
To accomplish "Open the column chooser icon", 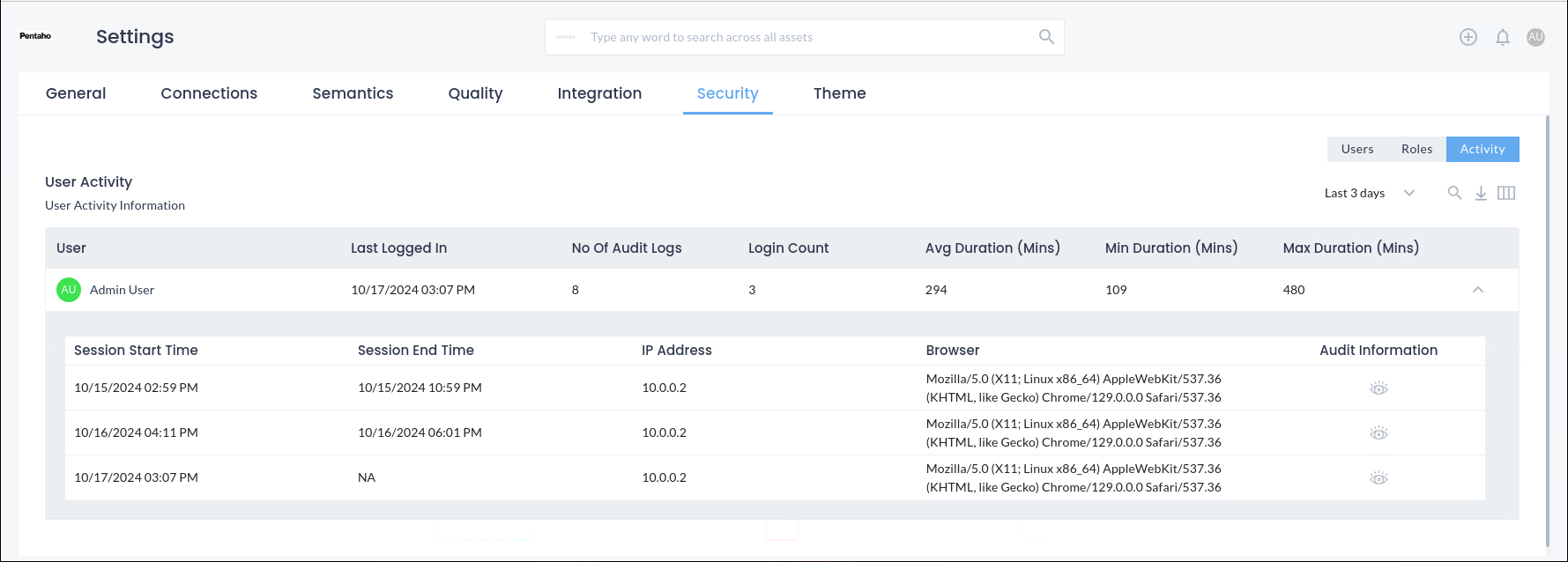I will (1506, 193).
